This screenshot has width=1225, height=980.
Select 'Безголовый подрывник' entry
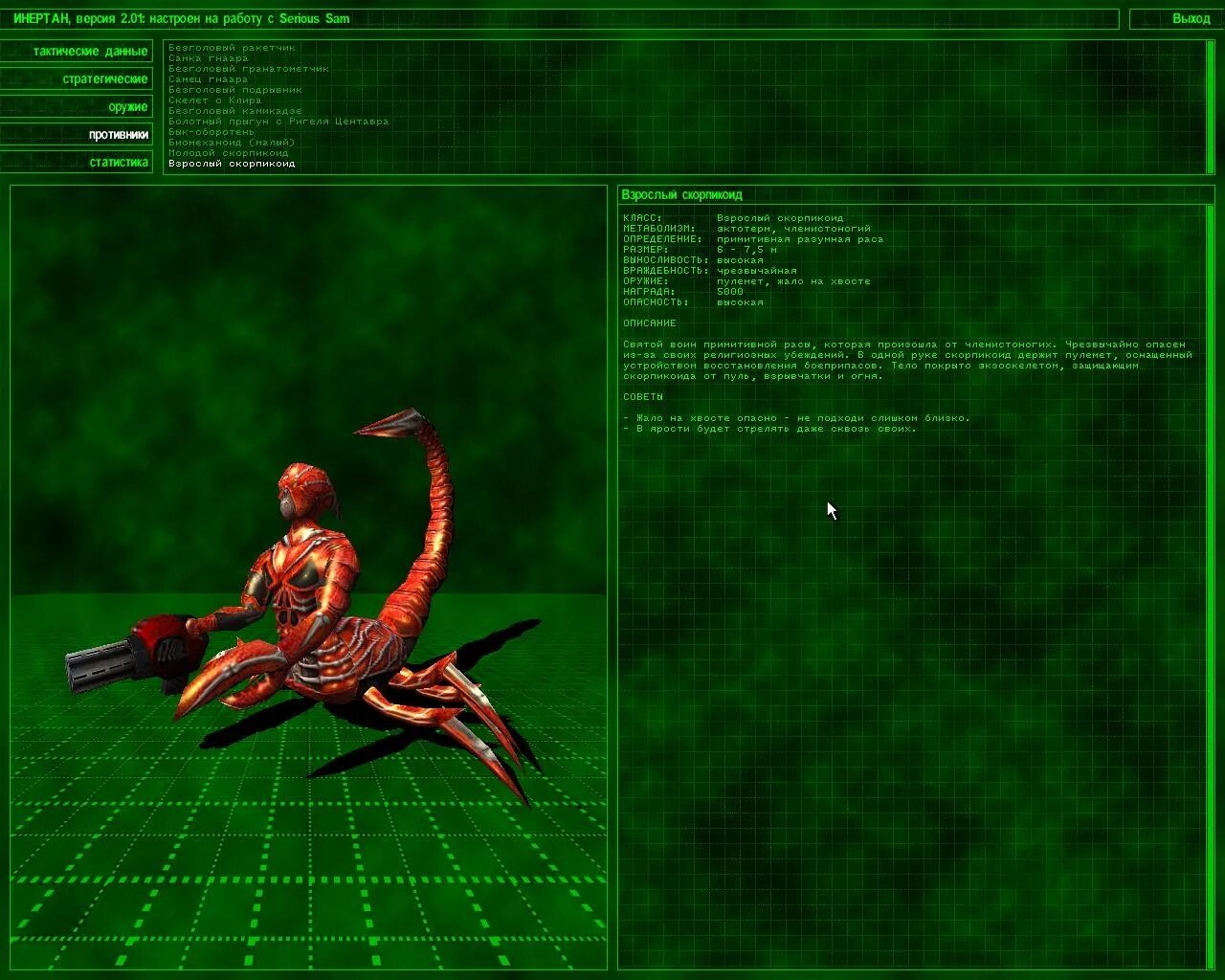[x=235, y=90]
